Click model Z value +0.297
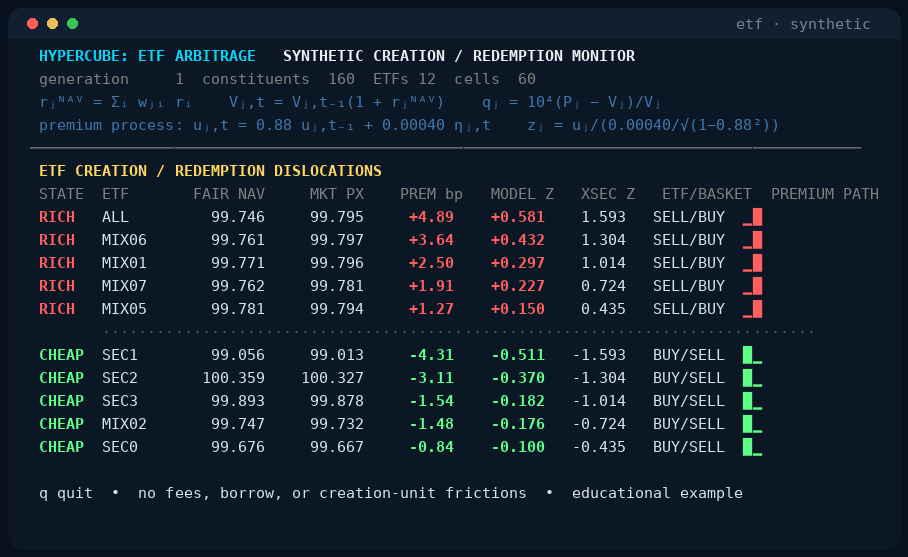Screen dimensions: 908x557 (518, 263)
